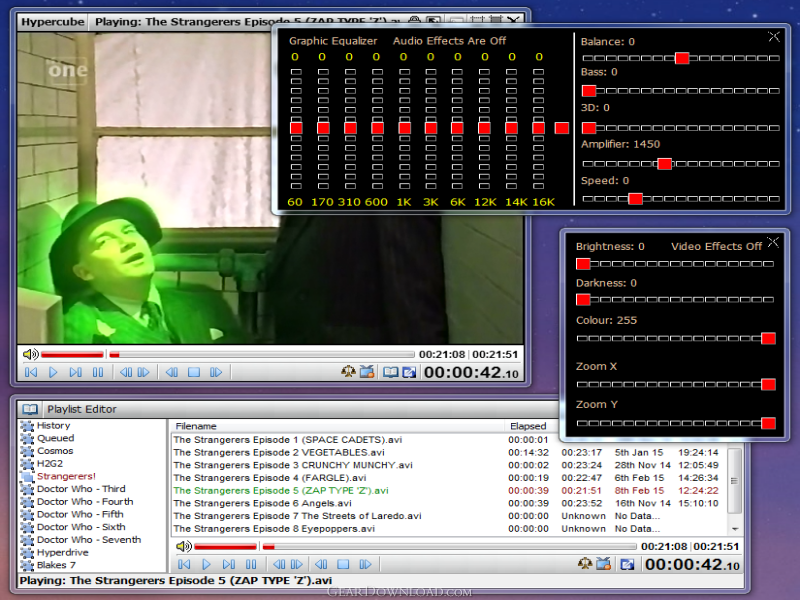Click play in the Playlist Editor controls
The width and height of the screenshot is (800, 600).
coord(206,564)
